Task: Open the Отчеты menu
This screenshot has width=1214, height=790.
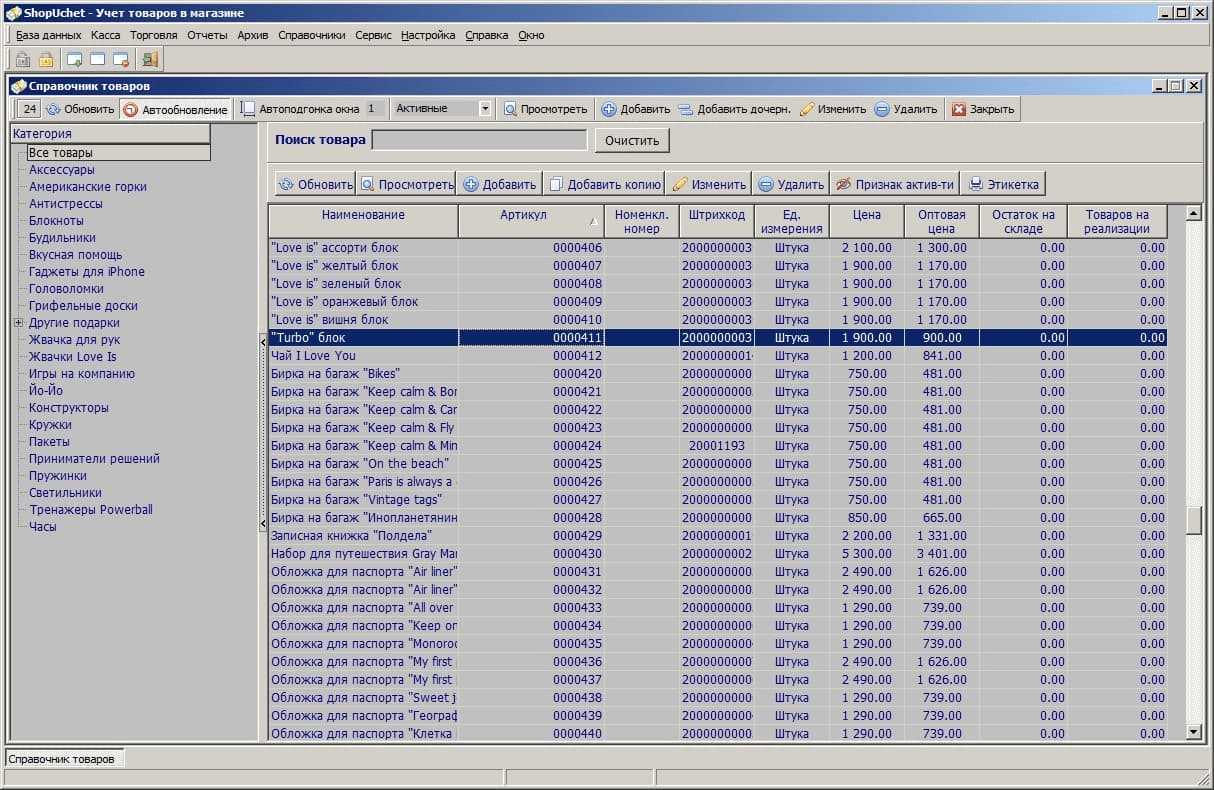Action: tap(207, 35)
